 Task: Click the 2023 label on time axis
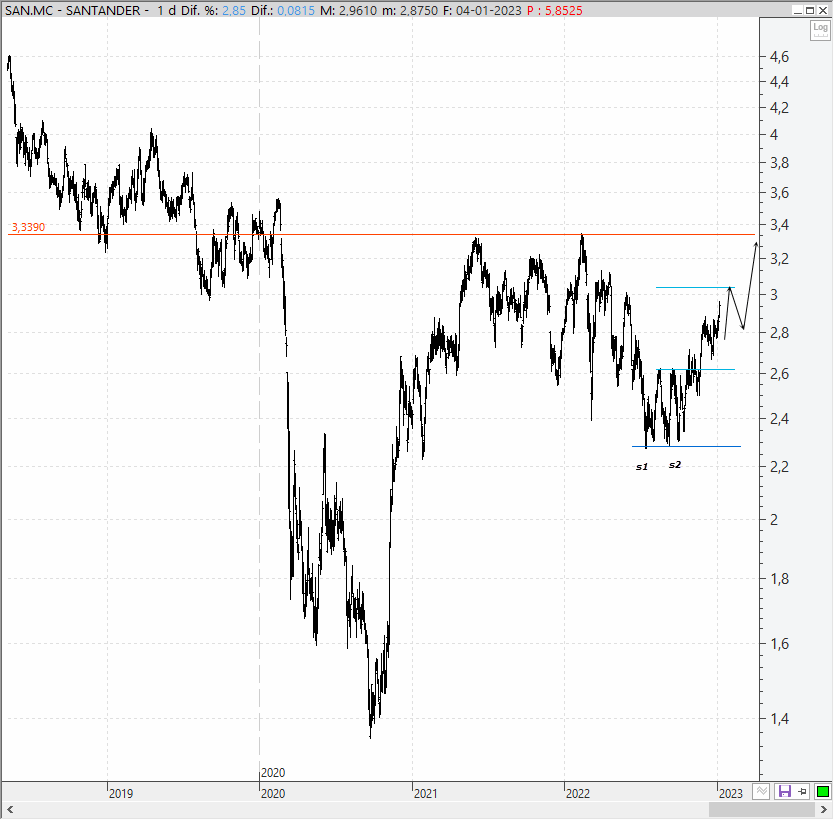pyautogui.click(x=731, y=793)
